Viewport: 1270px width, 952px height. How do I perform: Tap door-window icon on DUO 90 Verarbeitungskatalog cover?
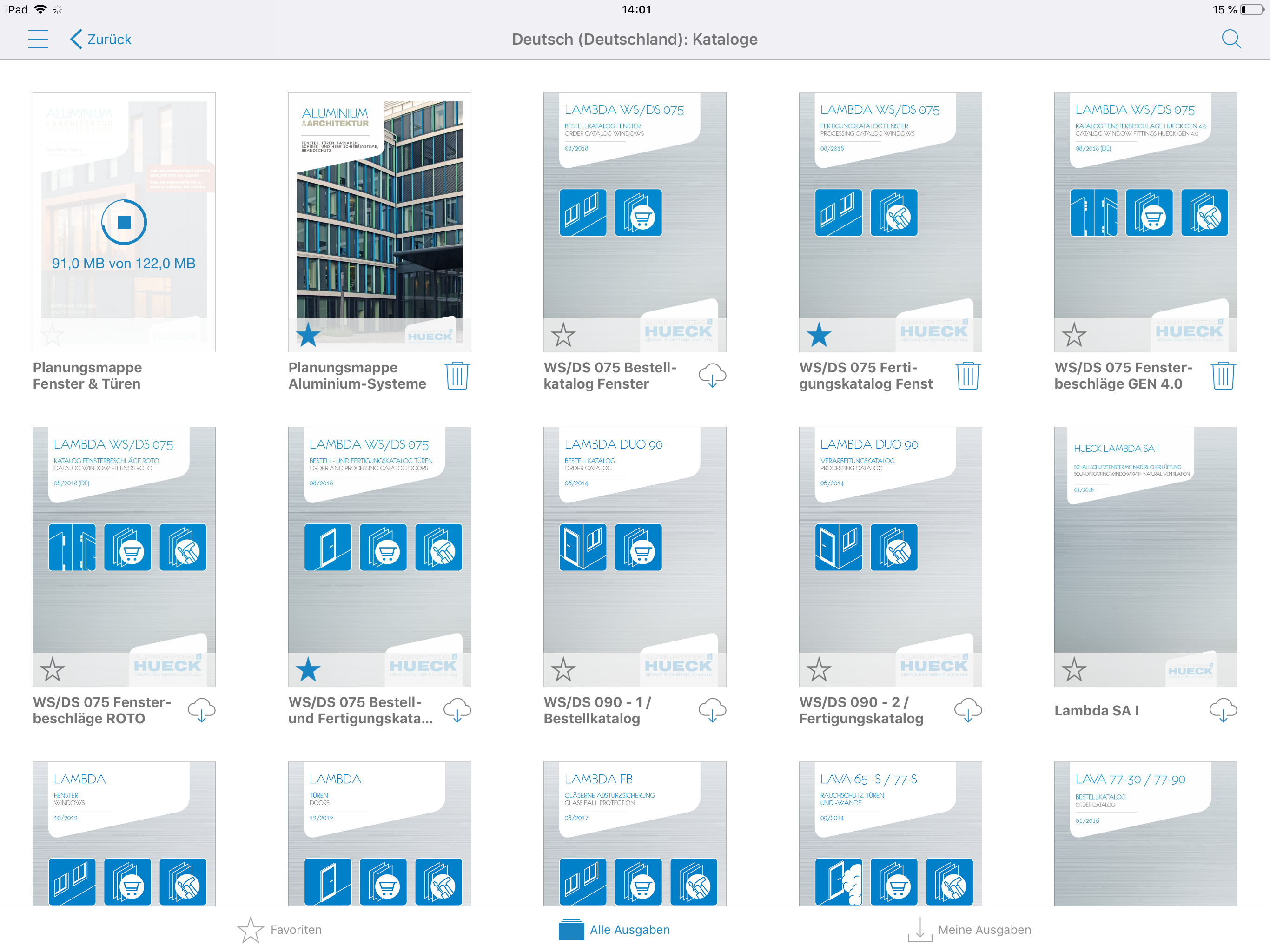838,547
